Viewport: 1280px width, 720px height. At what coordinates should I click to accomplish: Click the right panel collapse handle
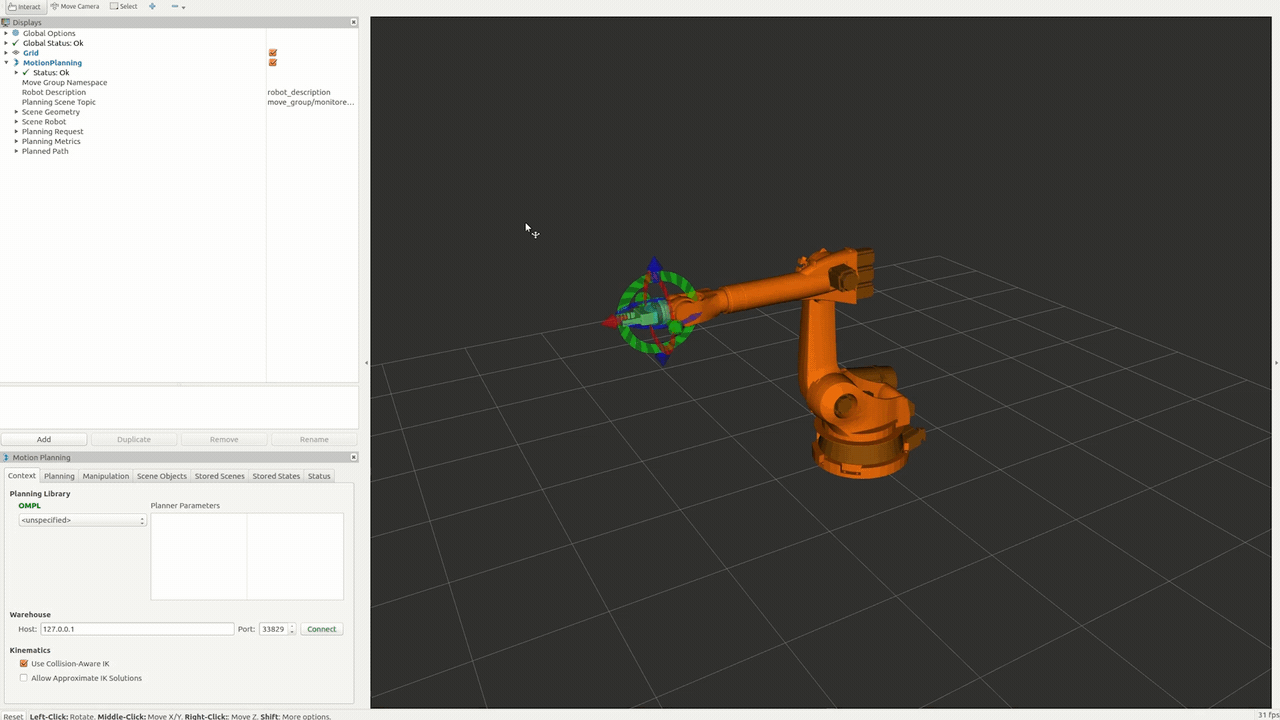[1276, 362]
